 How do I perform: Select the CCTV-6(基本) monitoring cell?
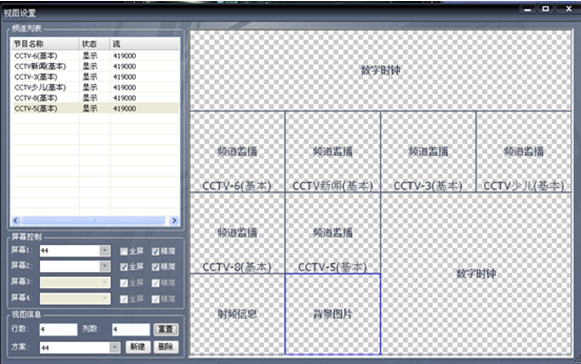point(237,151)
